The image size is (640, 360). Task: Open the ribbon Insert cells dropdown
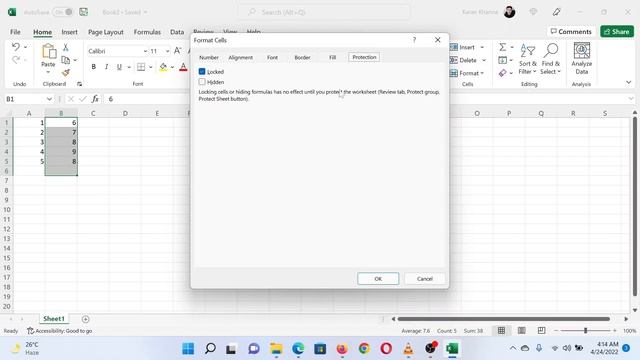tap(482, 47)
